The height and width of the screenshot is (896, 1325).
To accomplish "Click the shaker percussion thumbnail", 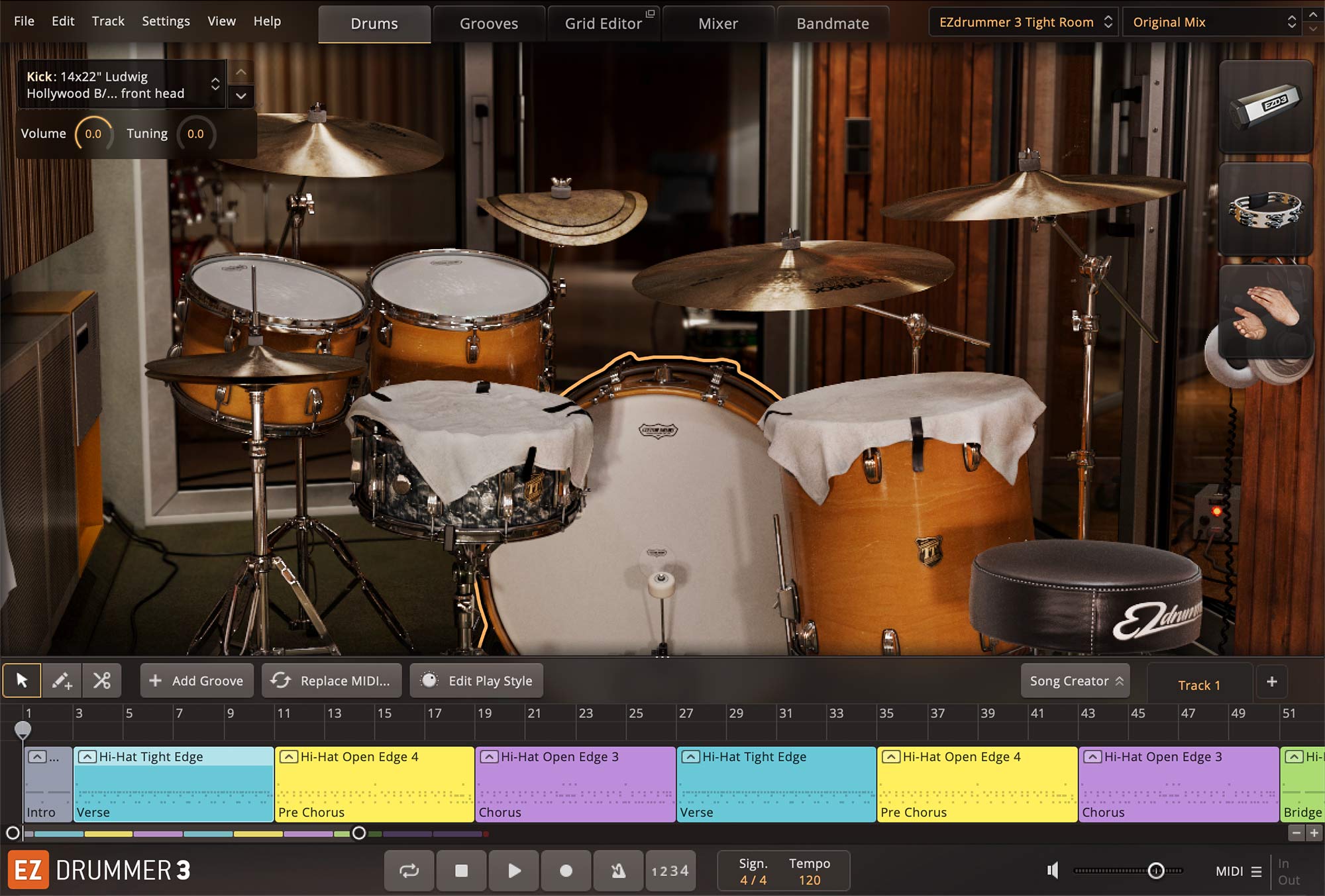I will [x=1265, y=106].
